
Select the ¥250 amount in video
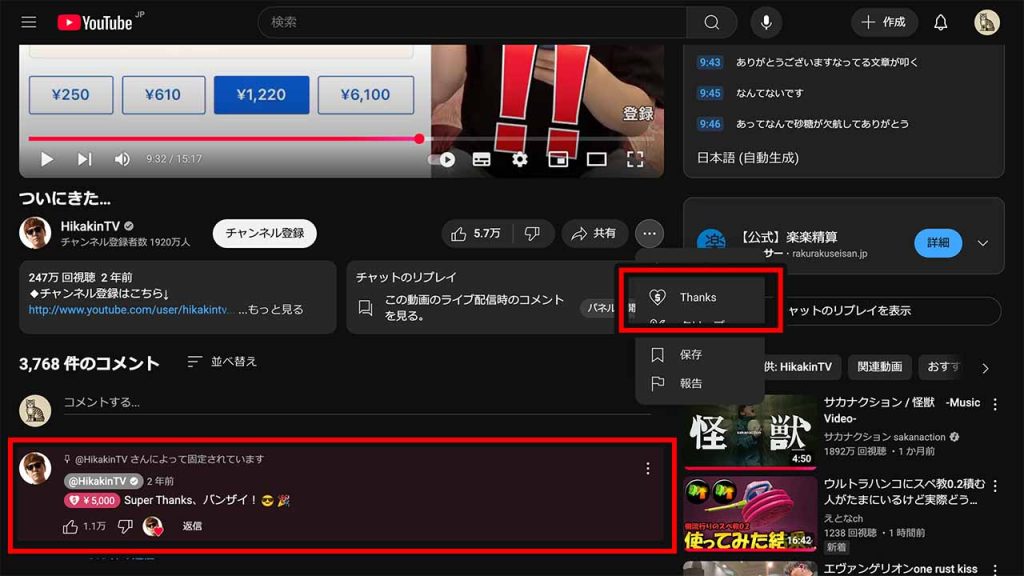click(x=71, y=95)
